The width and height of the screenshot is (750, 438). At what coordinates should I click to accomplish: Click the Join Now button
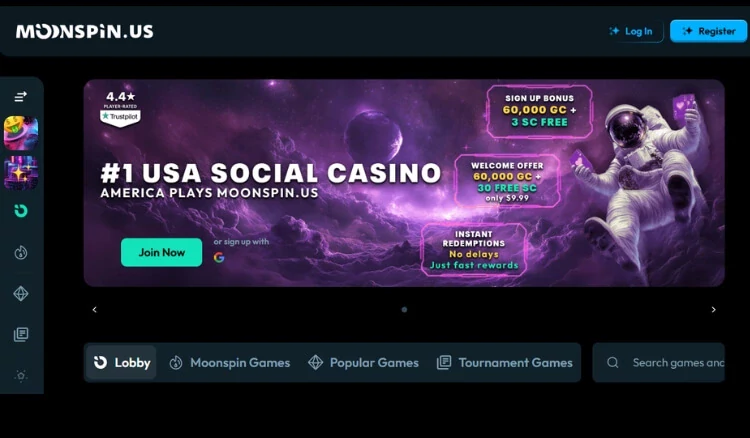coord(161,252)
